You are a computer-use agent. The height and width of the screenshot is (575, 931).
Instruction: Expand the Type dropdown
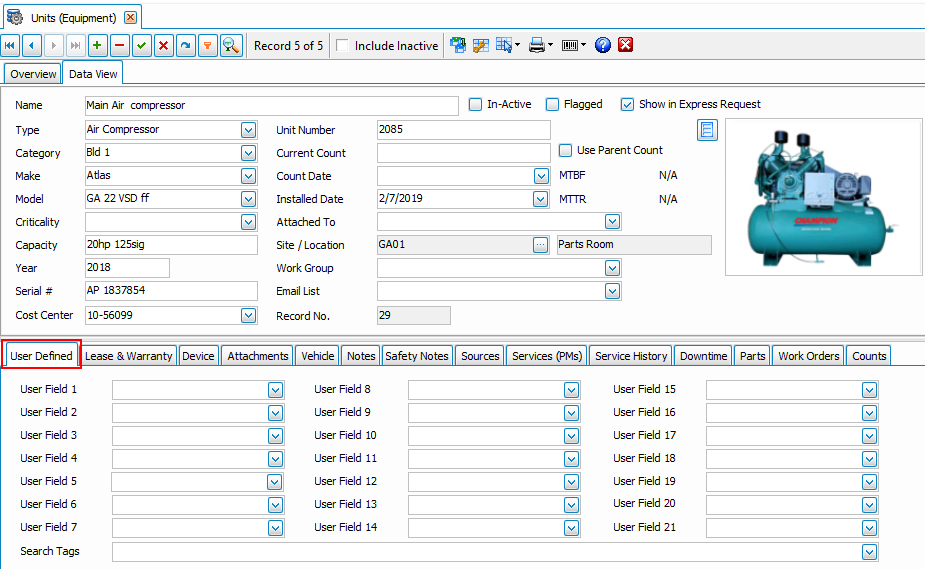click(x=248, y=129)
